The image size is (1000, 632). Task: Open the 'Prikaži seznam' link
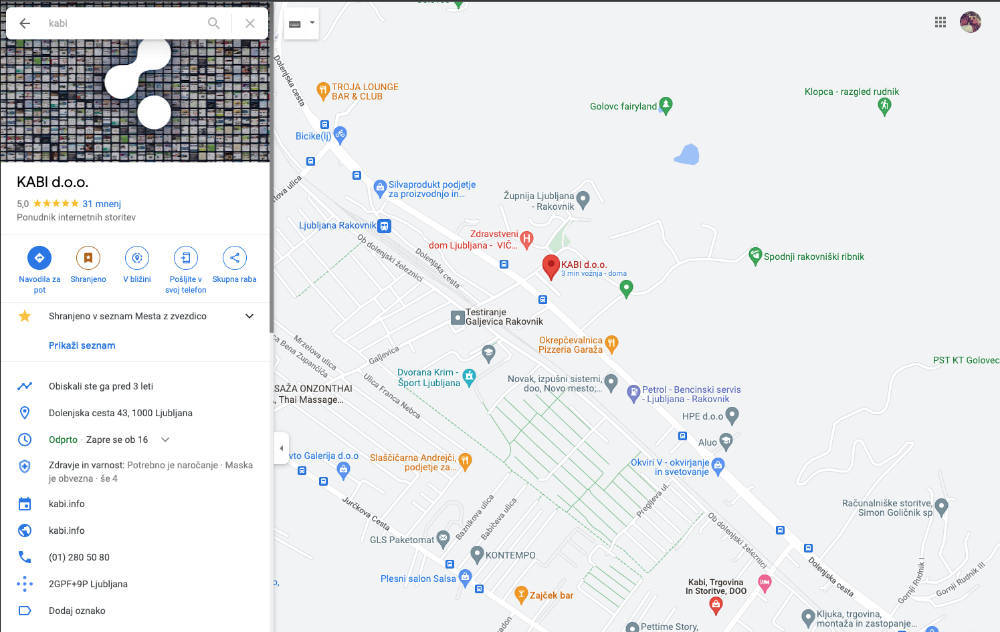coord(82,345)
